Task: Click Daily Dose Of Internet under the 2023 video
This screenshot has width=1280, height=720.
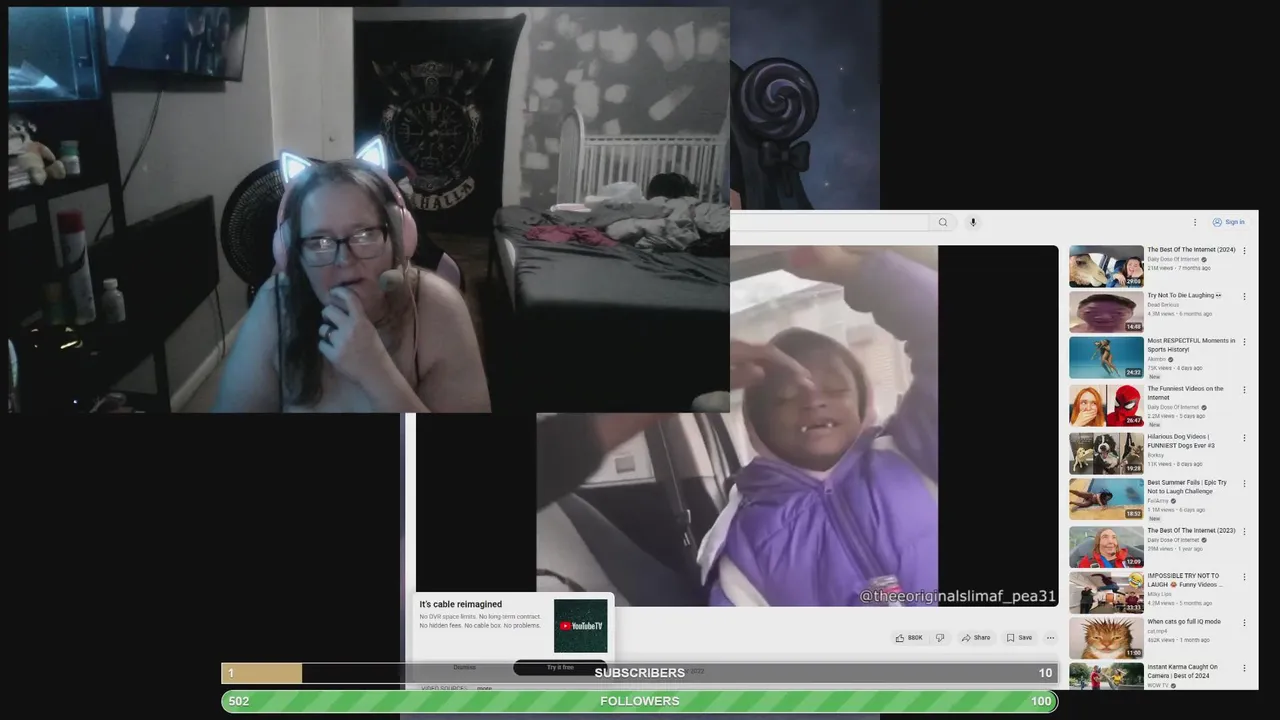Action: pyautogui.click(x=1173, y=540)
